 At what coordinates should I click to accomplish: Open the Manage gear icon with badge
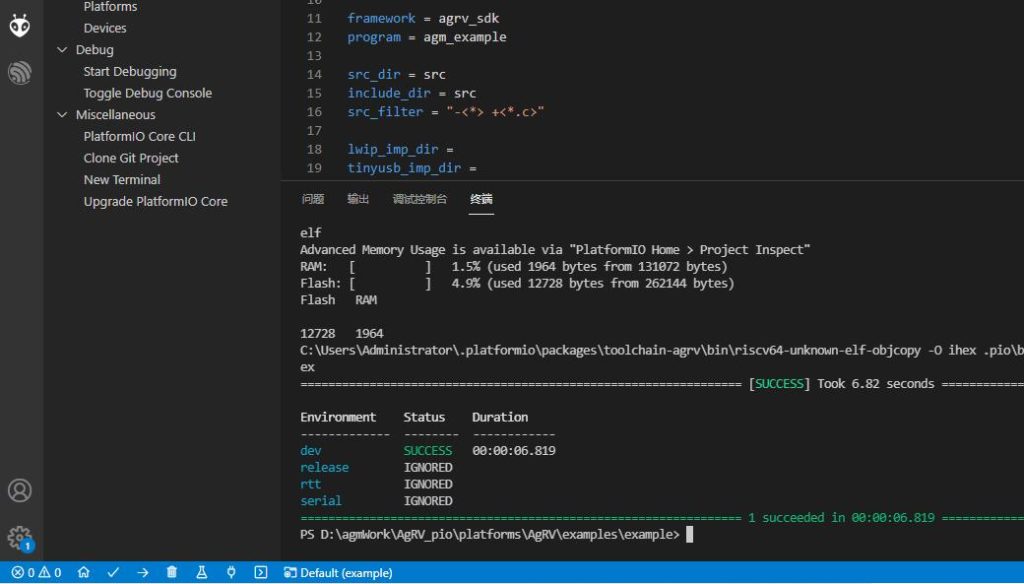(20, 538)
